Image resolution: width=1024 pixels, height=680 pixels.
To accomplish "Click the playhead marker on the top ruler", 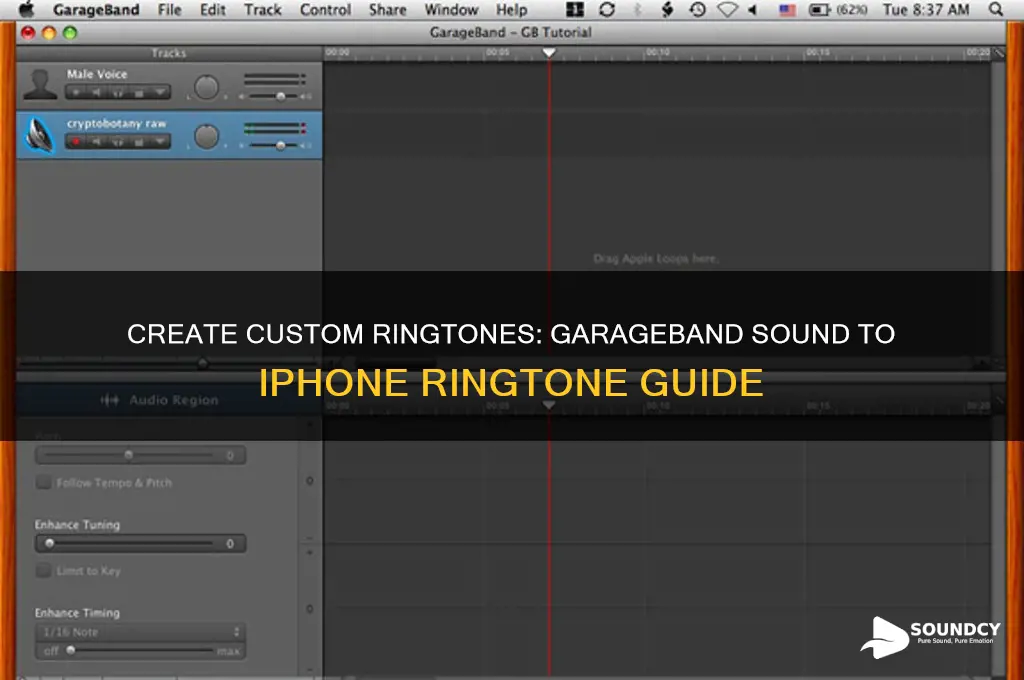I will click(x=549, y=52).
